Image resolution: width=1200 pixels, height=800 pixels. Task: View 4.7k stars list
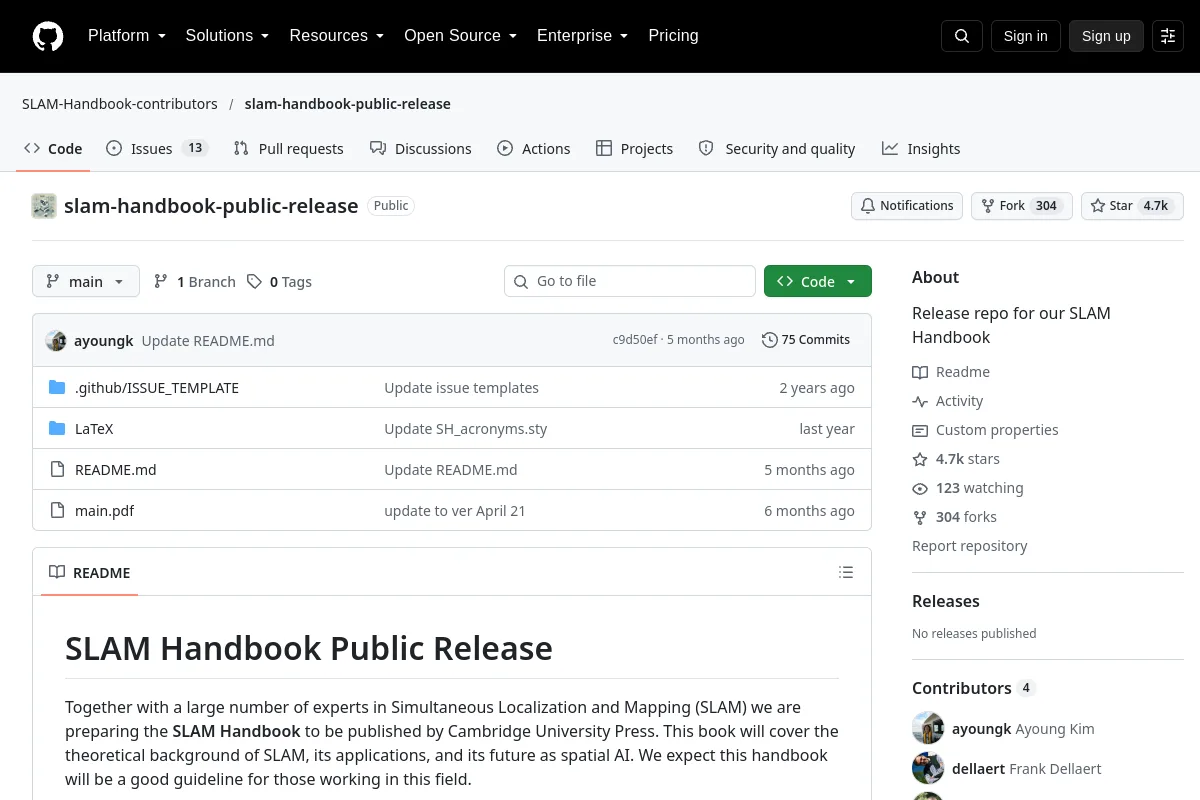click(x=956, y=459)
